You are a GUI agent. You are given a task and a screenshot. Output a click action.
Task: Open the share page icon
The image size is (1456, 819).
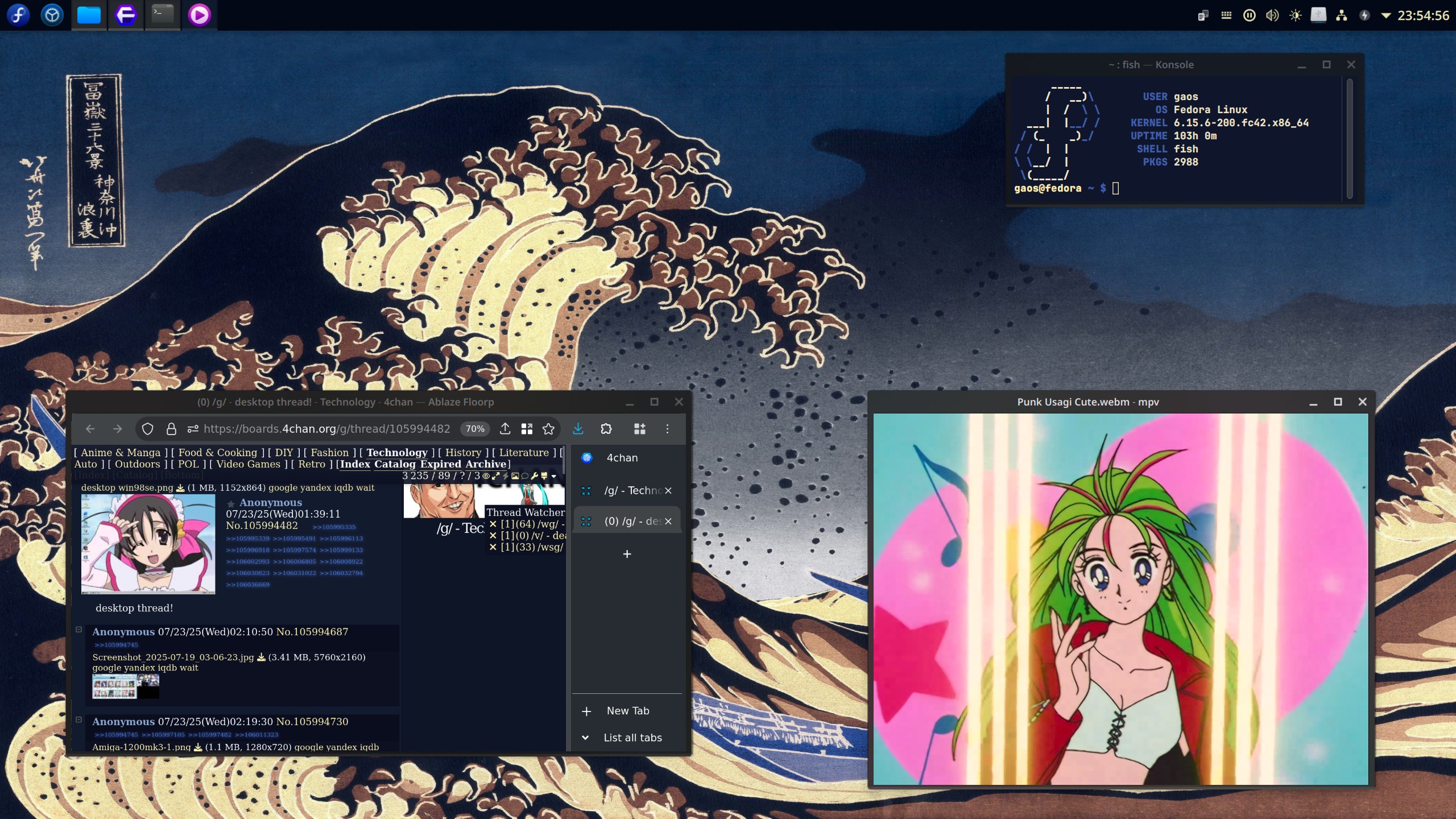click(x=505, y=429)
